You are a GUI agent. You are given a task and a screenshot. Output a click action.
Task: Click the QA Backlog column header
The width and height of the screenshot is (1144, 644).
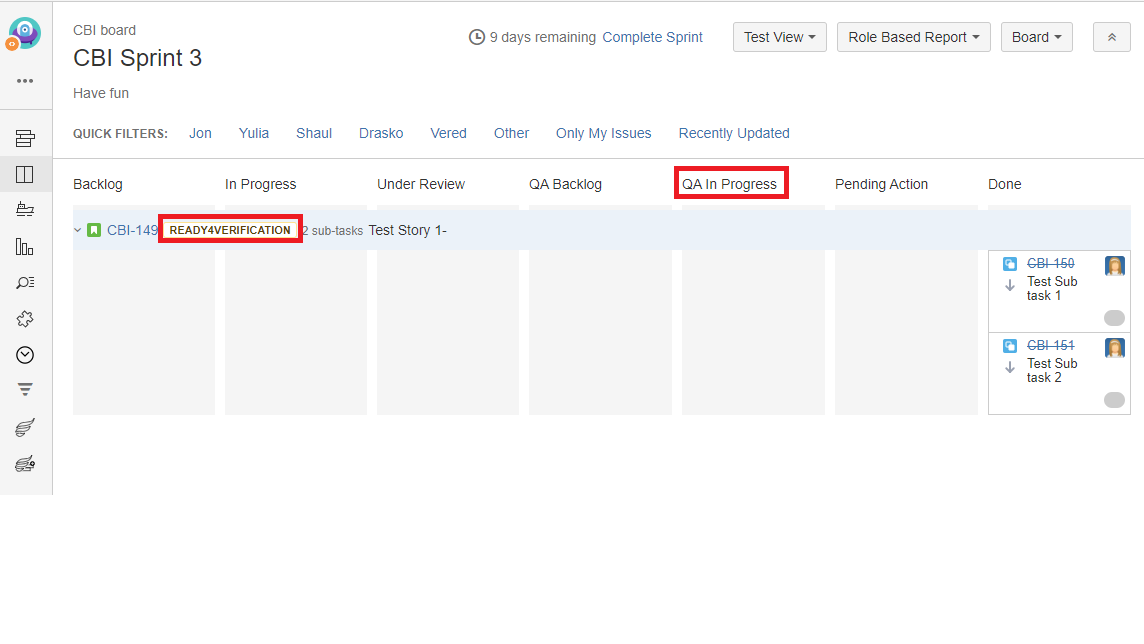click(565, 185)
